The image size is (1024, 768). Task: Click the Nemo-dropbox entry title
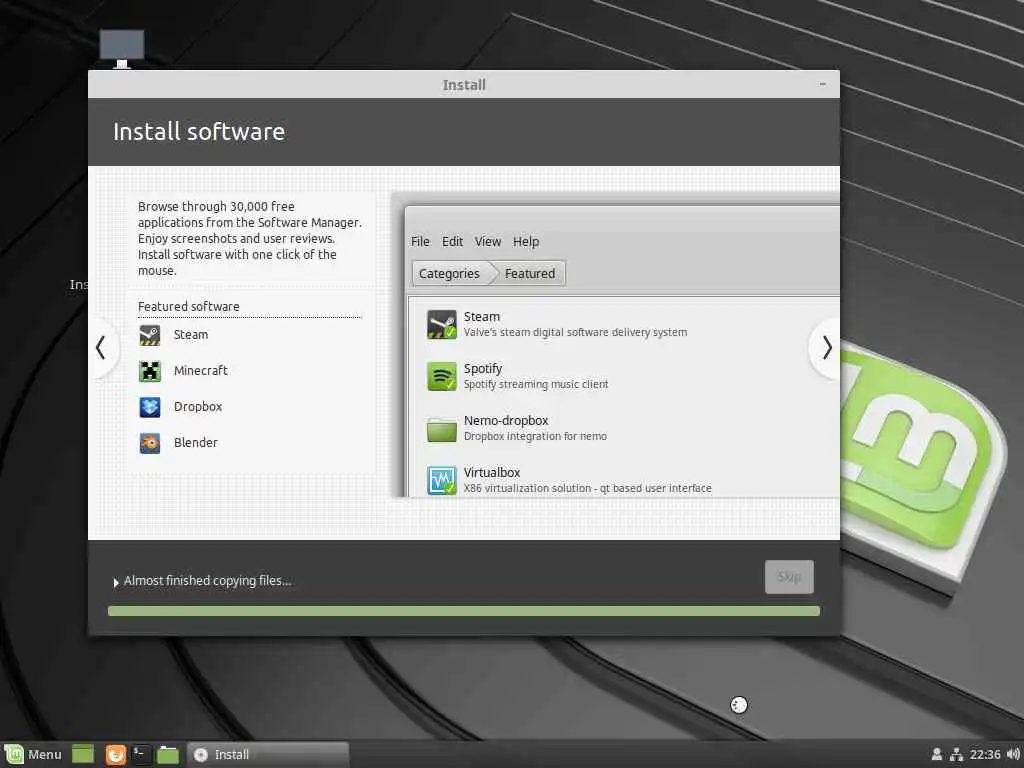click(x=506, y=421)
